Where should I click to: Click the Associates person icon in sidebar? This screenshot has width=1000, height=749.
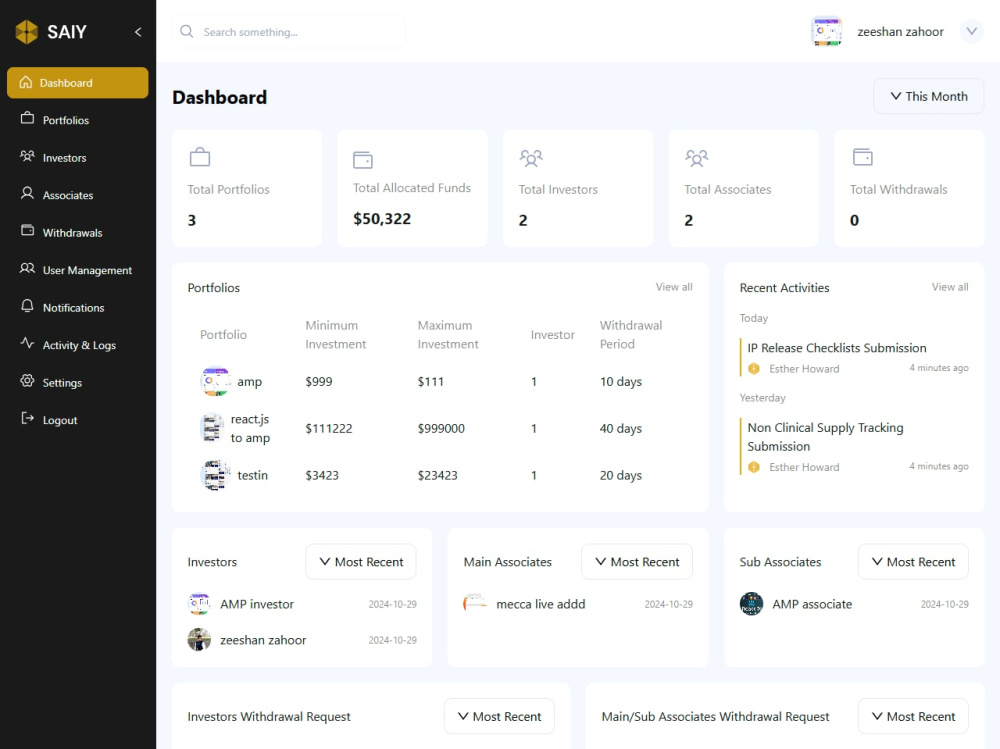tap(27, 193)
